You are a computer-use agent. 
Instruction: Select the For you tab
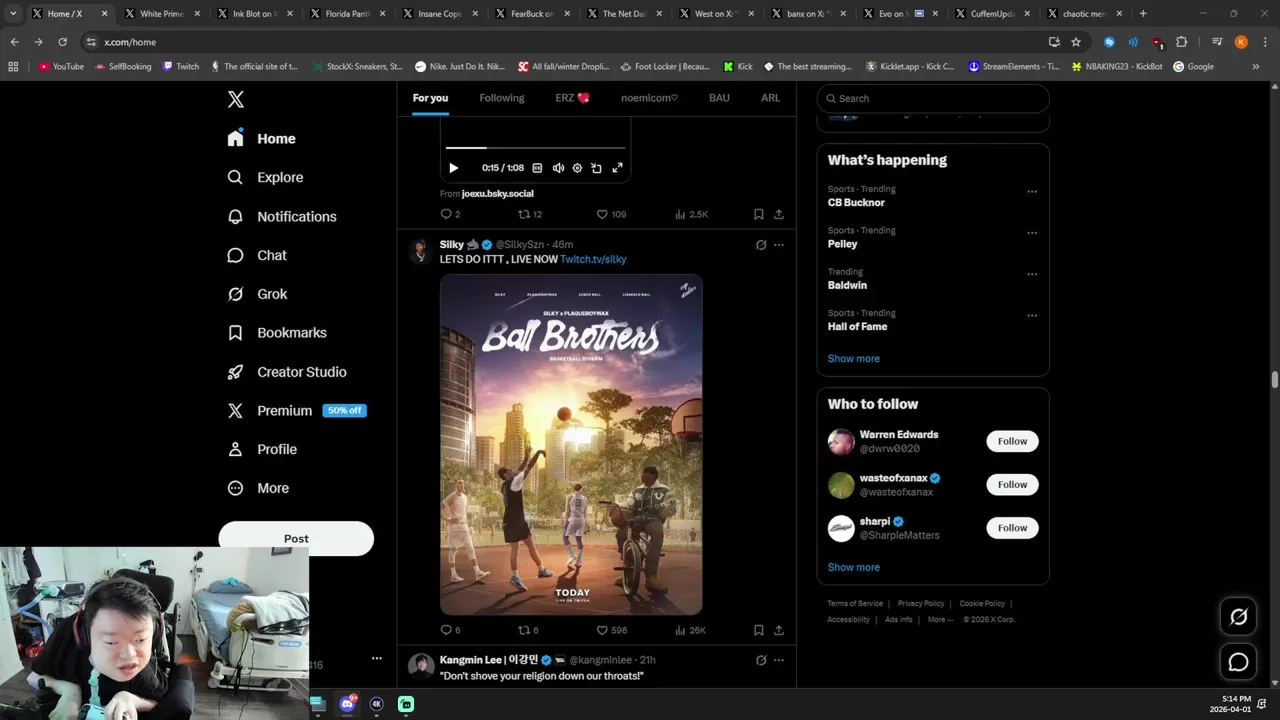point(430,98)
